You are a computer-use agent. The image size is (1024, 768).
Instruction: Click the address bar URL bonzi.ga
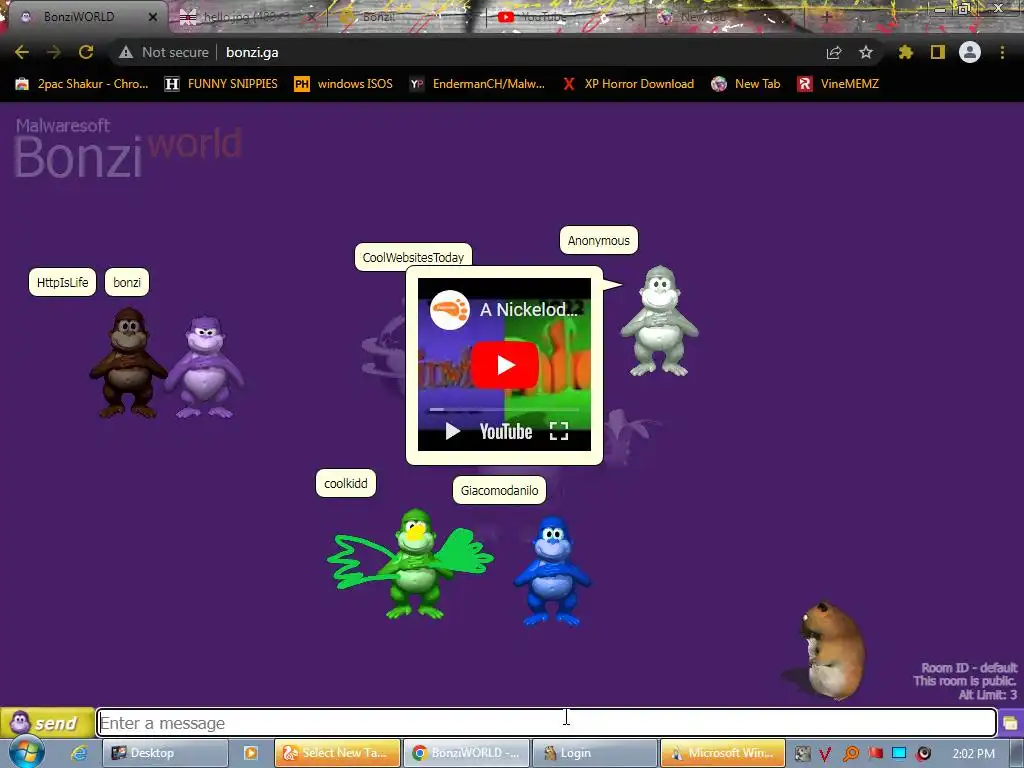tap(252, 52)
